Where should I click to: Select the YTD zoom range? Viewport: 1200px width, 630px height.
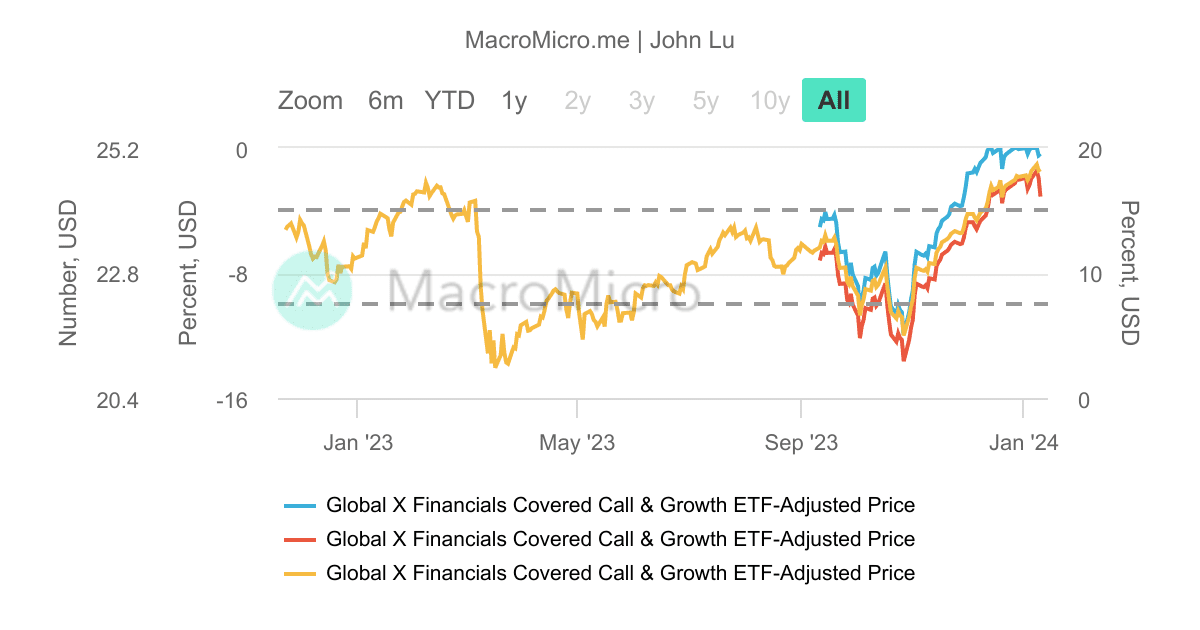coord(449,100)
